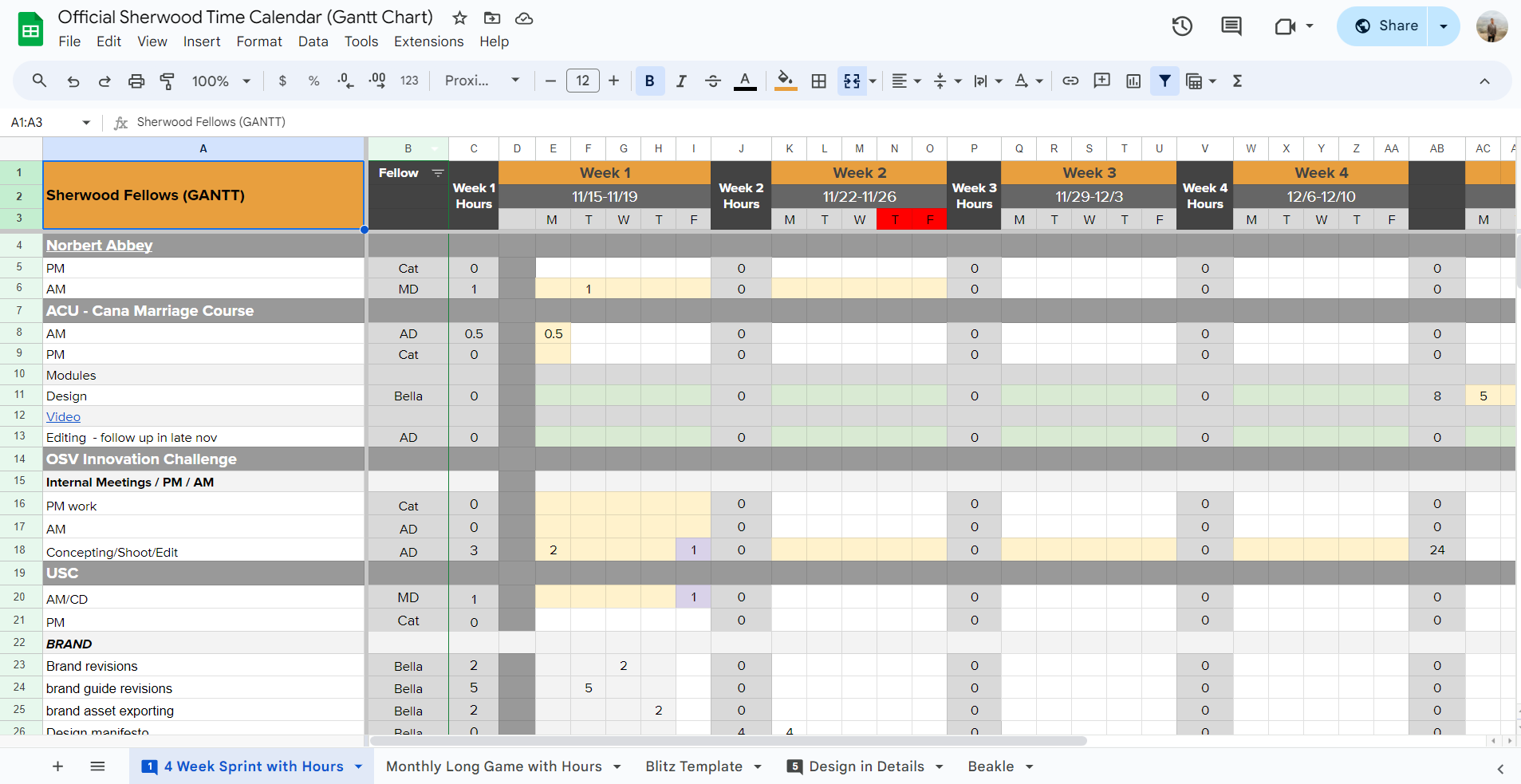Viewport: 1521px width, 784px height.
Task: Expand Share options arrow
Action: coord(1444,26)
